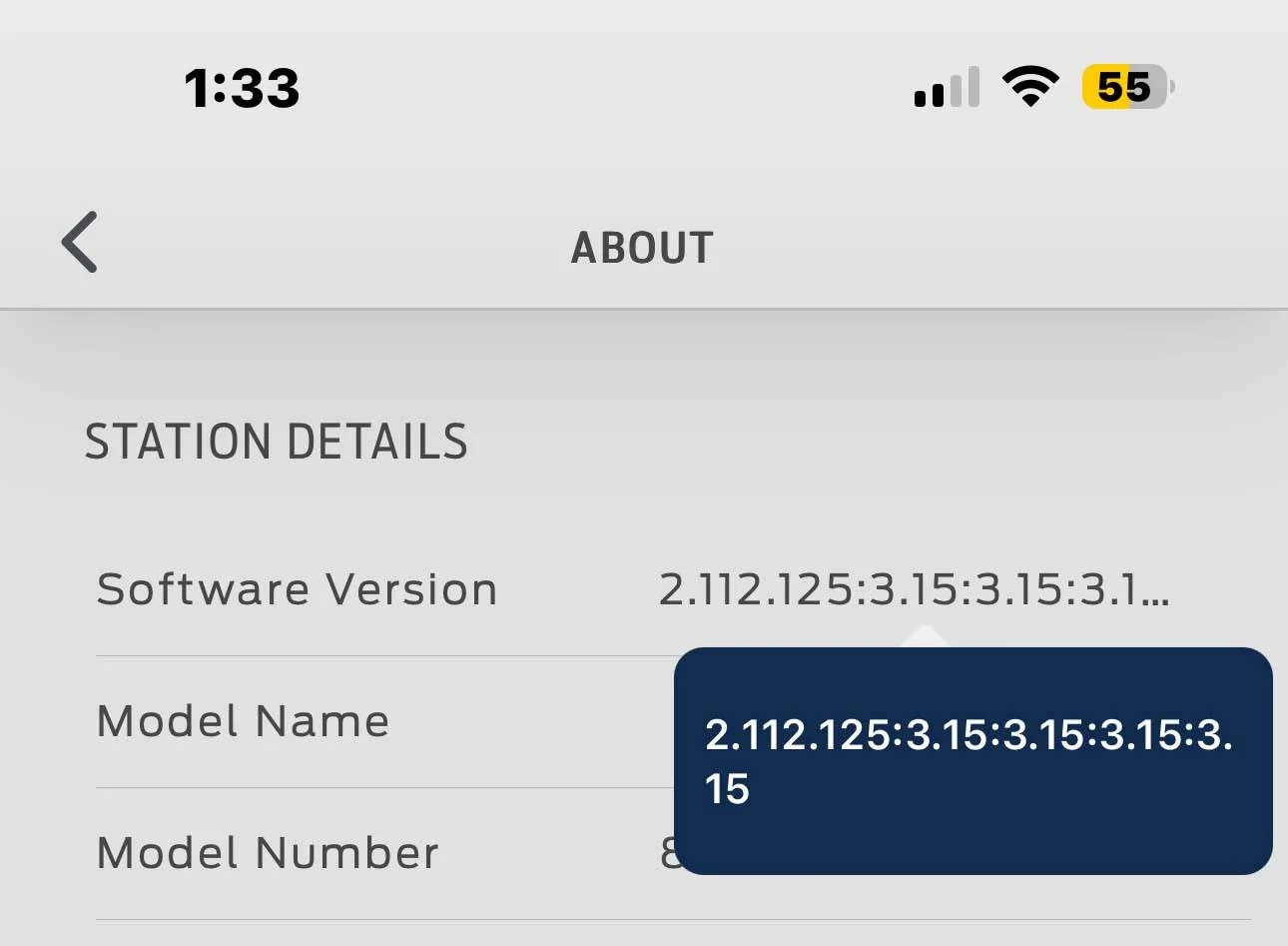Tap the cellular signal bars icon
The image size is (1288, 946).
click(x=946, y=88)
